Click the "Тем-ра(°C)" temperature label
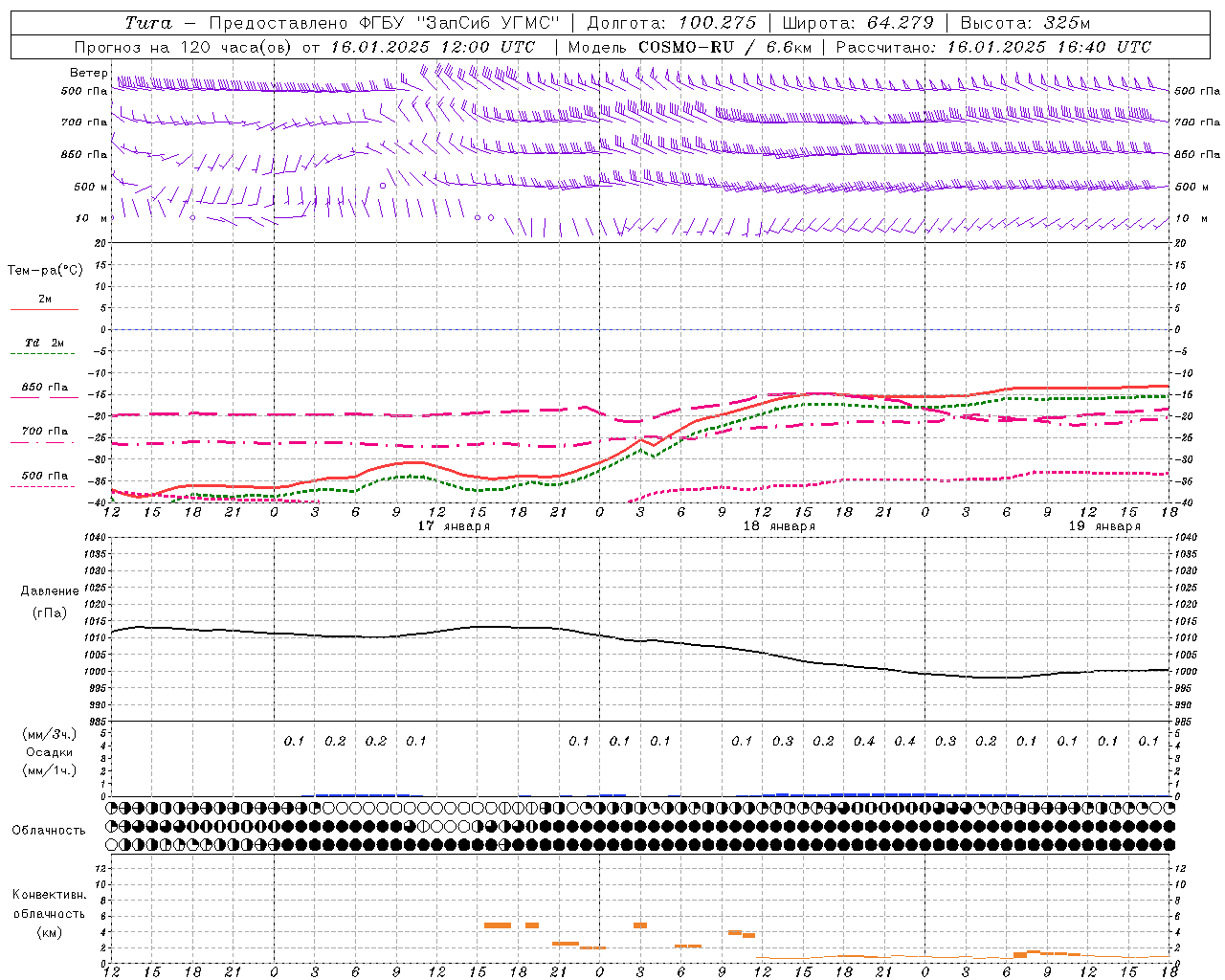Viewport: 1225px width, 980px height. pyautogui.click(x=45, y=271)
